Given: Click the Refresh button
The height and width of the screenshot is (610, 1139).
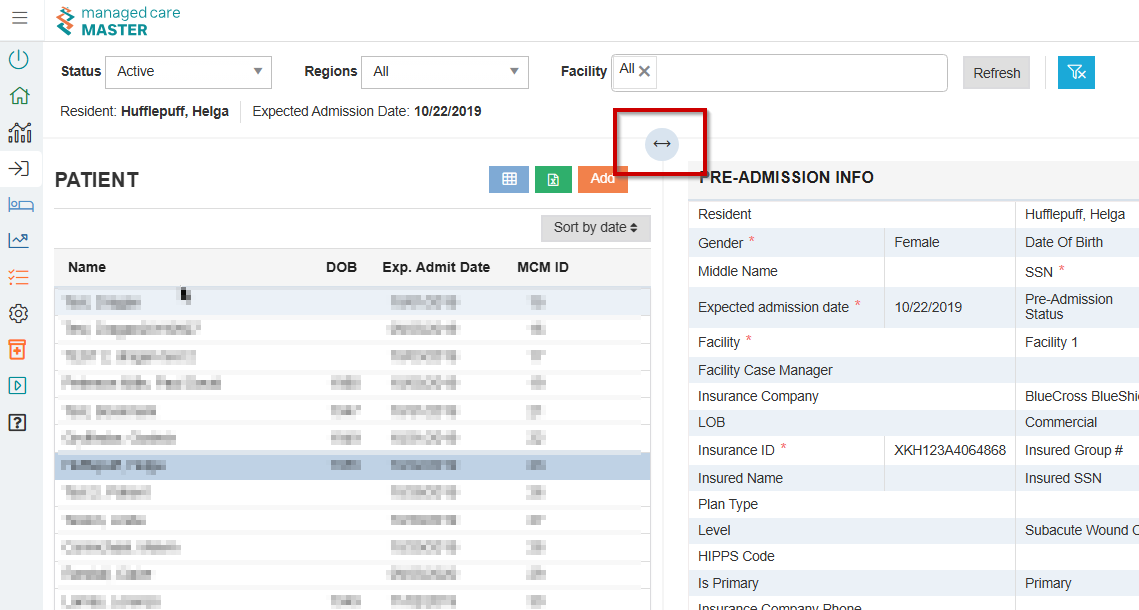Looking at the screenshot, I should pos(997,73).
